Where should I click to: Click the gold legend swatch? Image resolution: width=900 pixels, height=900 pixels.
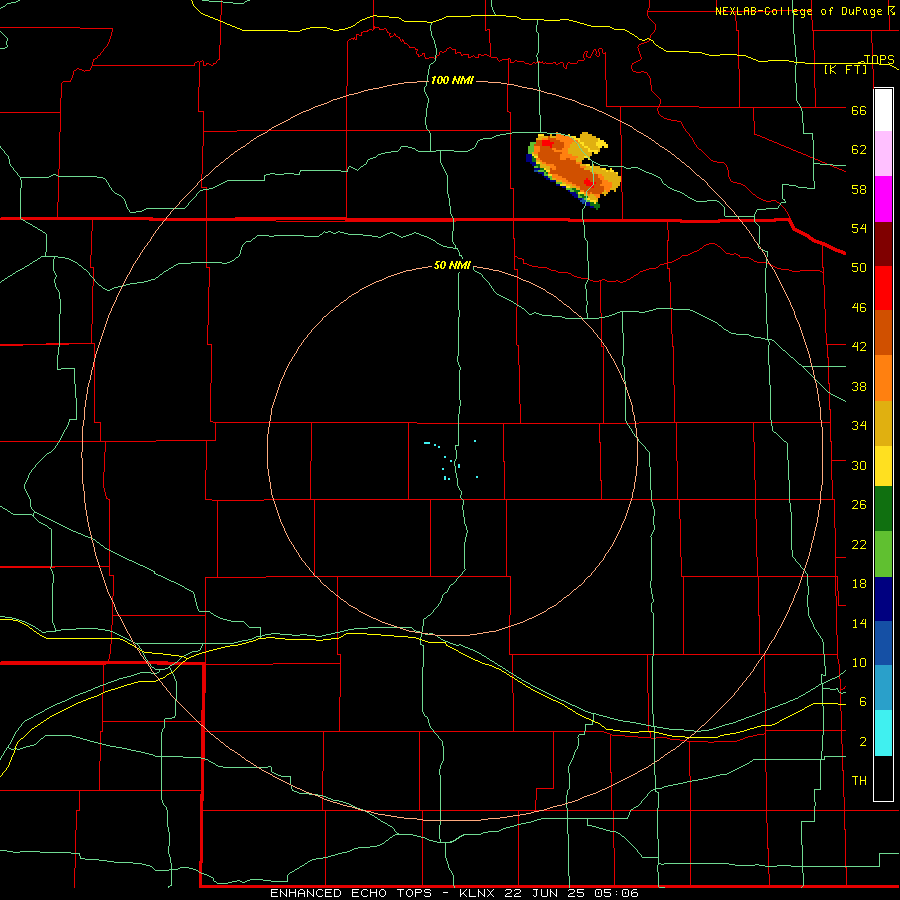click(883, 422)
